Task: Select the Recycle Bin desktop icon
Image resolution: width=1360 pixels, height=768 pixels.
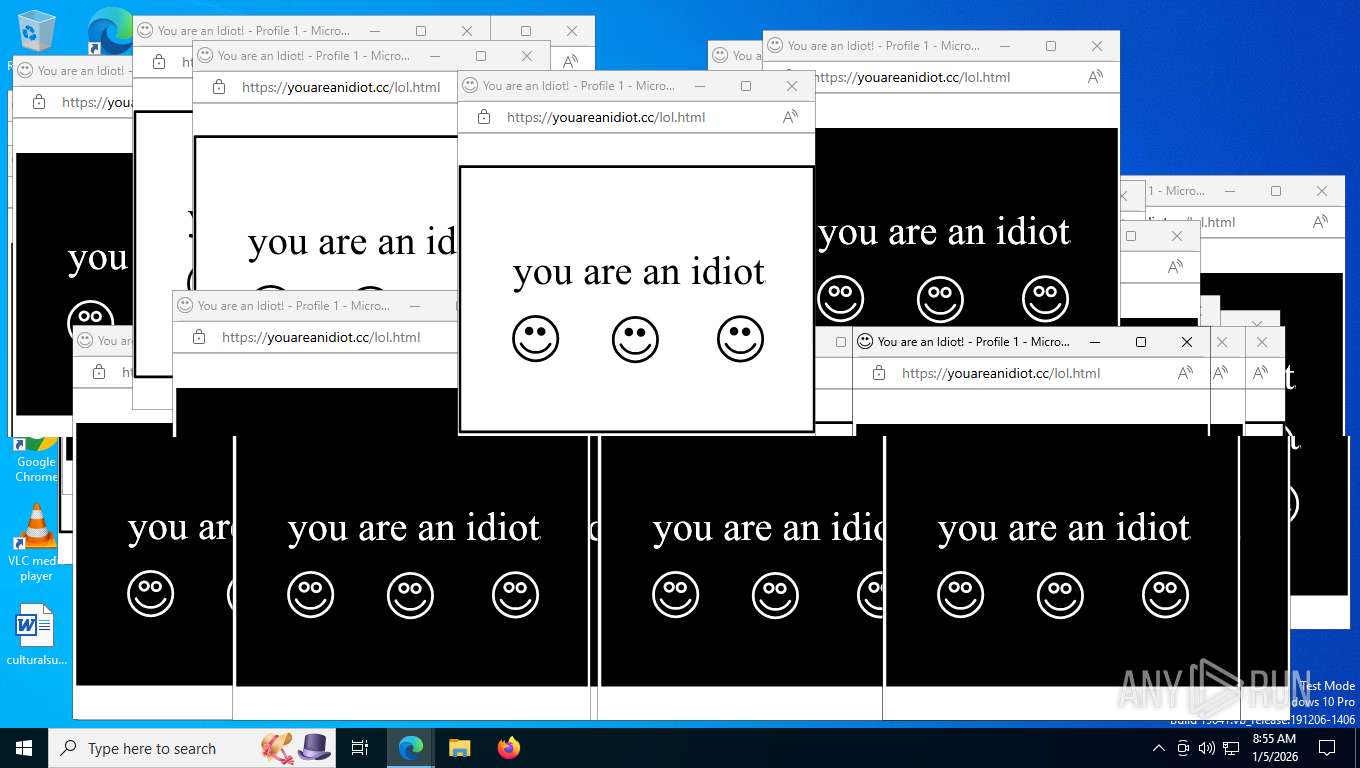Action: tap(36, 32)
